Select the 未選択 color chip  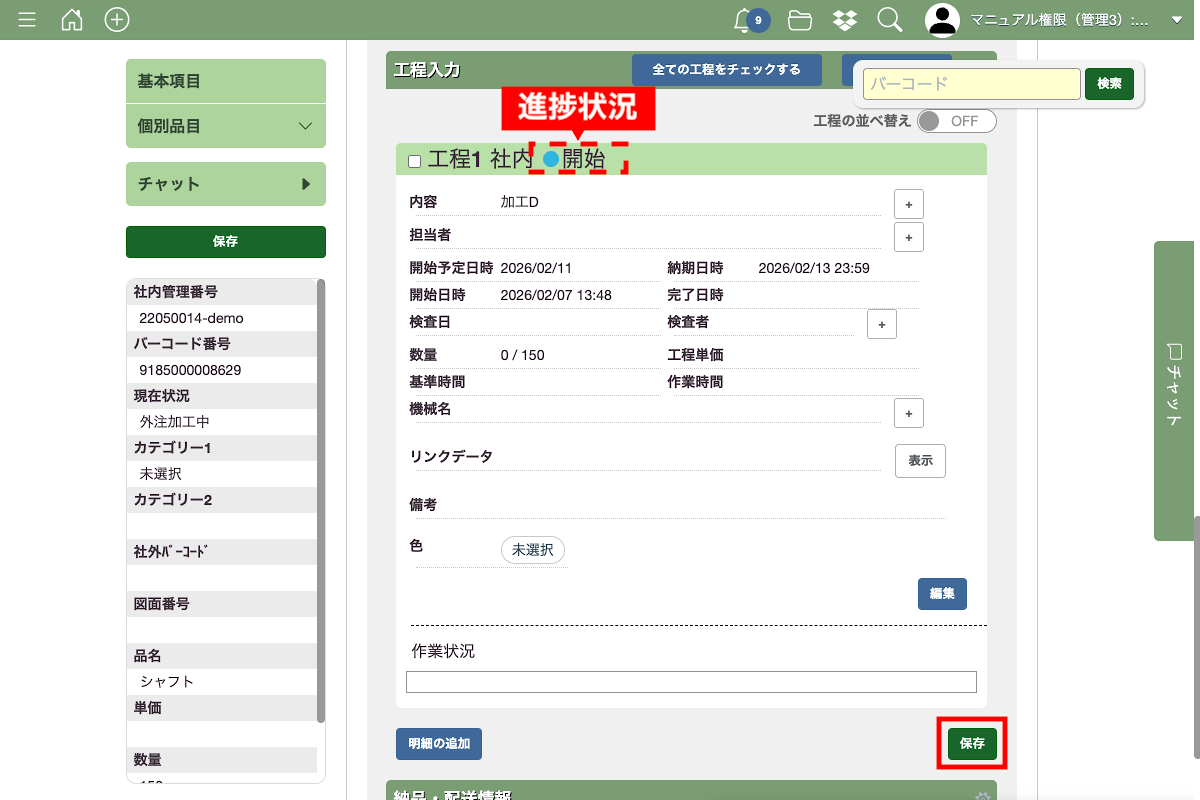(x=533, y=550)
